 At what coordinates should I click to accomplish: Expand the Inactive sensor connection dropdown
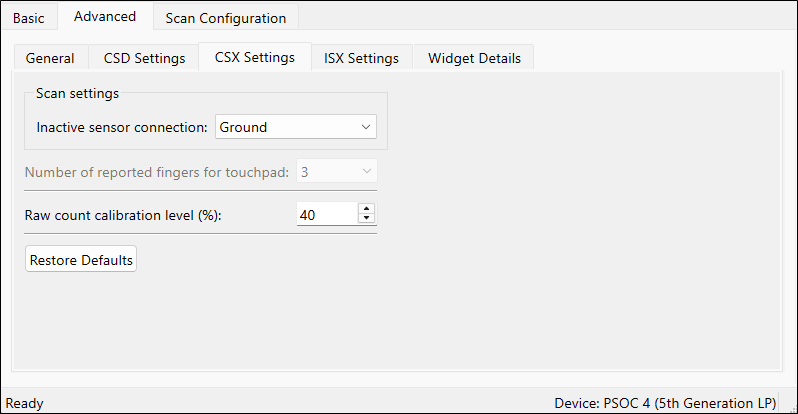click(x=296, y=127)
